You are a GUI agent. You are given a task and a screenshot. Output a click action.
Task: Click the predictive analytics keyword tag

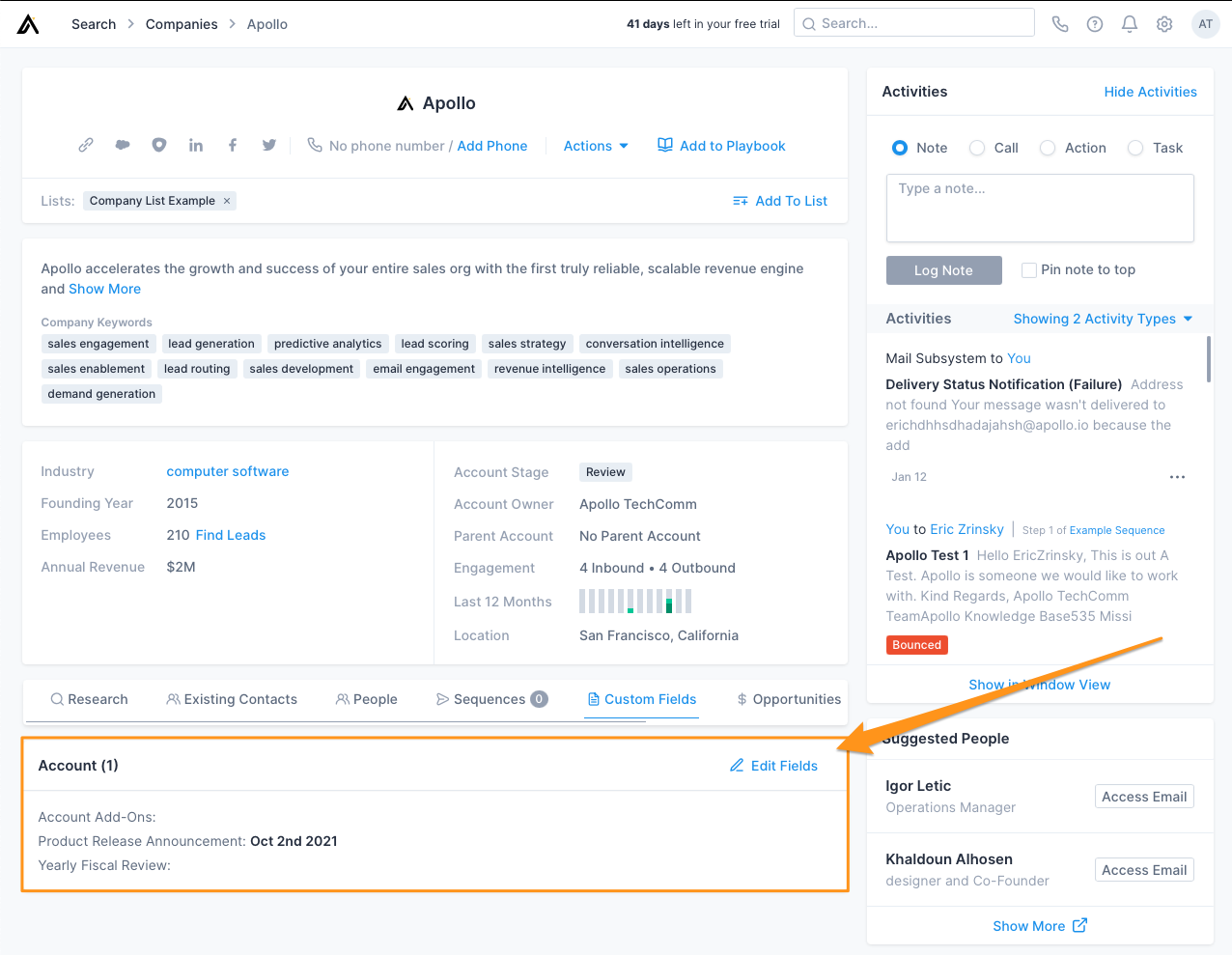[x=328, y=344]
